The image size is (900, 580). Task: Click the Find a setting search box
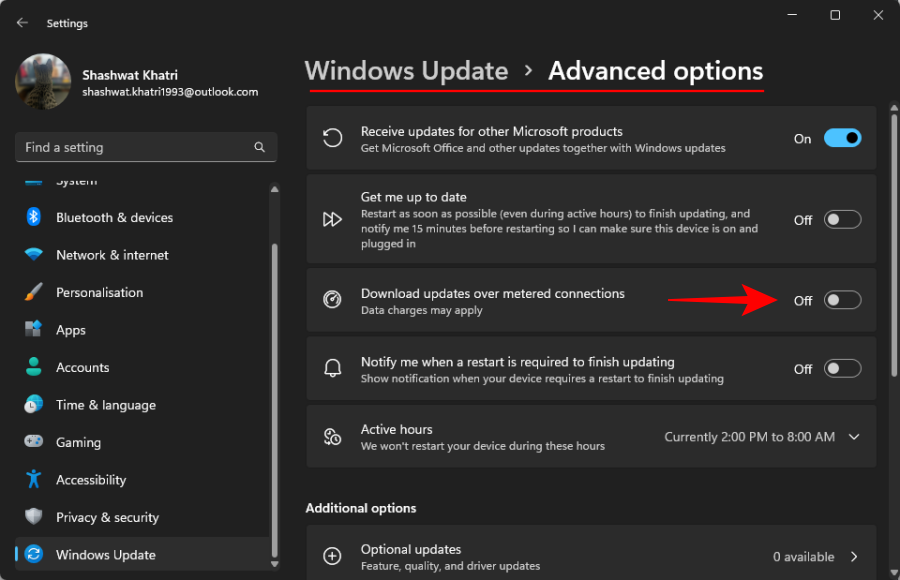[135, 147]
